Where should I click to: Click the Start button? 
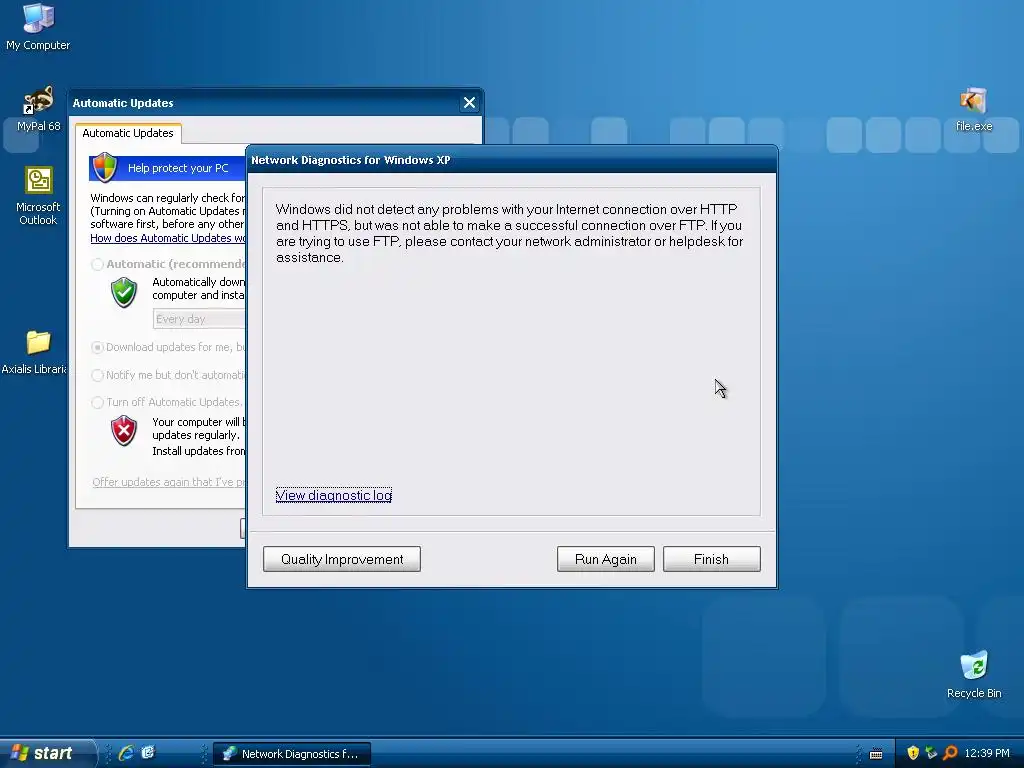coord(47,753)
